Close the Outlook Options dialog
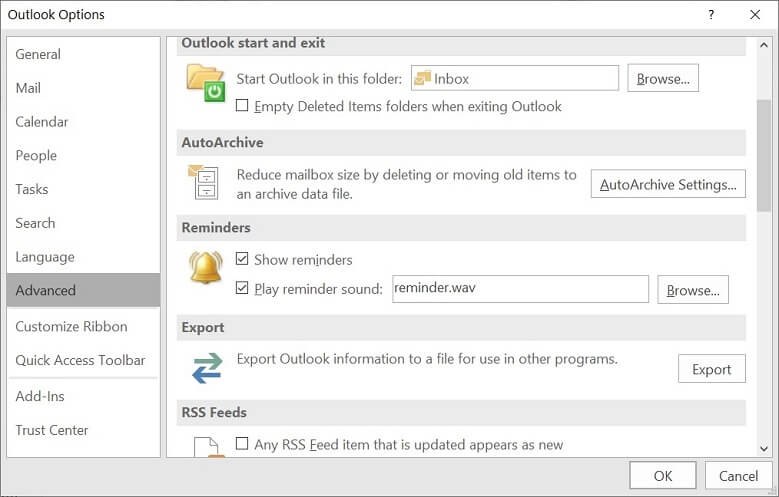The height and width of the screenshot is (497, 779). 755,14
